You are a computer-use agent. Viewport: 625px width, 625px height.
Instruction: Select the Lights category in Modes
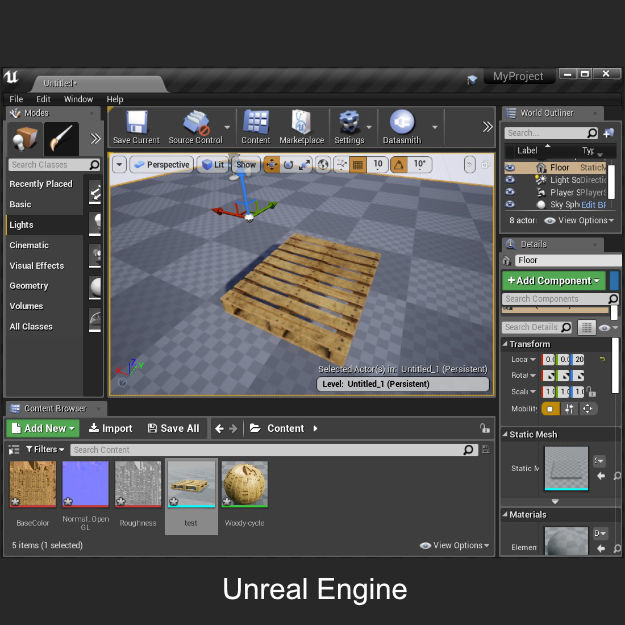(44, 225)
